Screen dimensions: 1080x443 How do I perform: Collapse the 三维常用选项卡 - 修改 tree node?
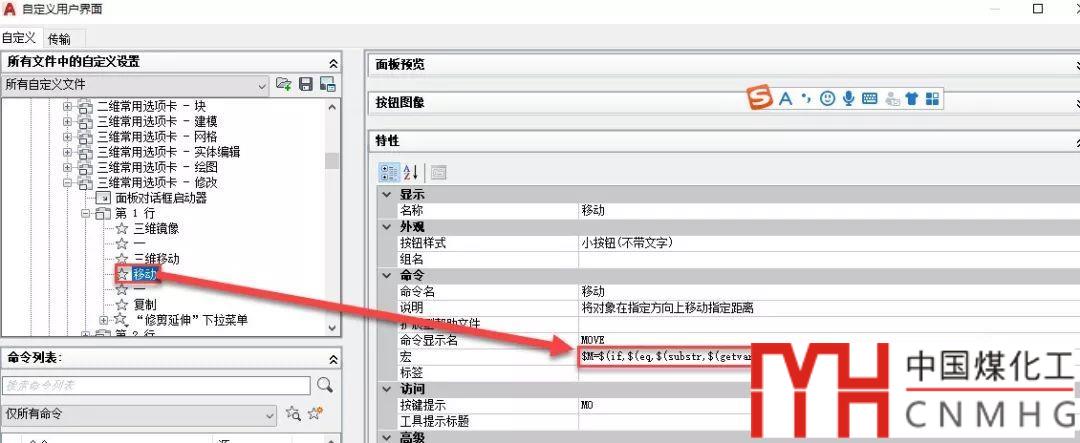[x=68, y=183]
